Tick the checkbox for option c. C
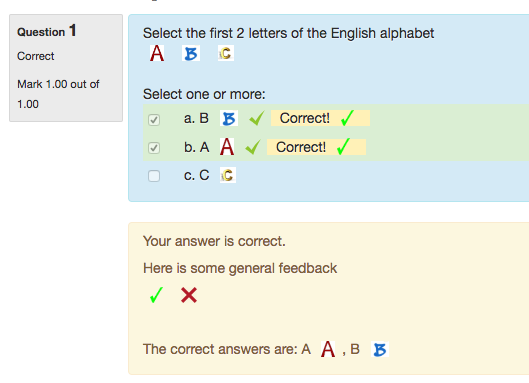Screen dimensions: 529x383 tap(154, 176)
